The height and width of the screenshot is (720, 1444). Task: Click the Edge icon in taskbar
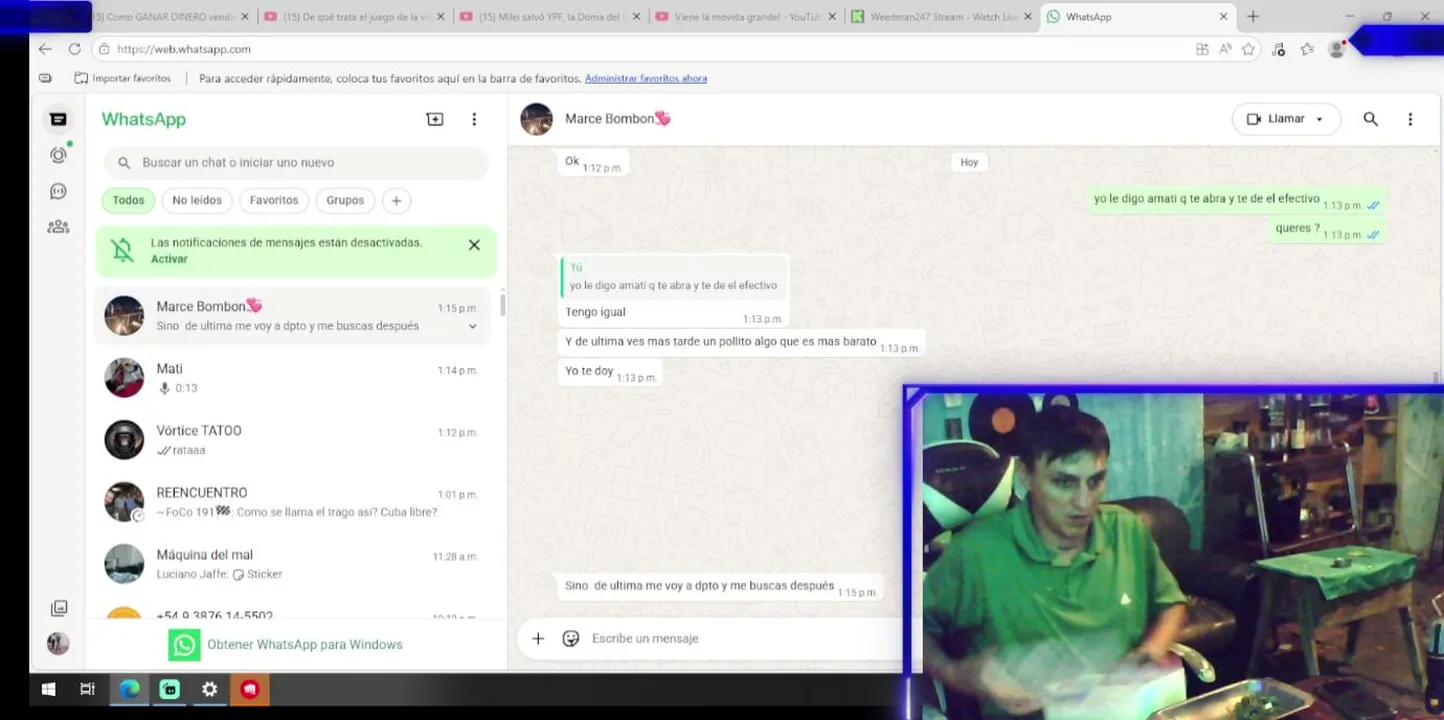(x=129, y=689)
